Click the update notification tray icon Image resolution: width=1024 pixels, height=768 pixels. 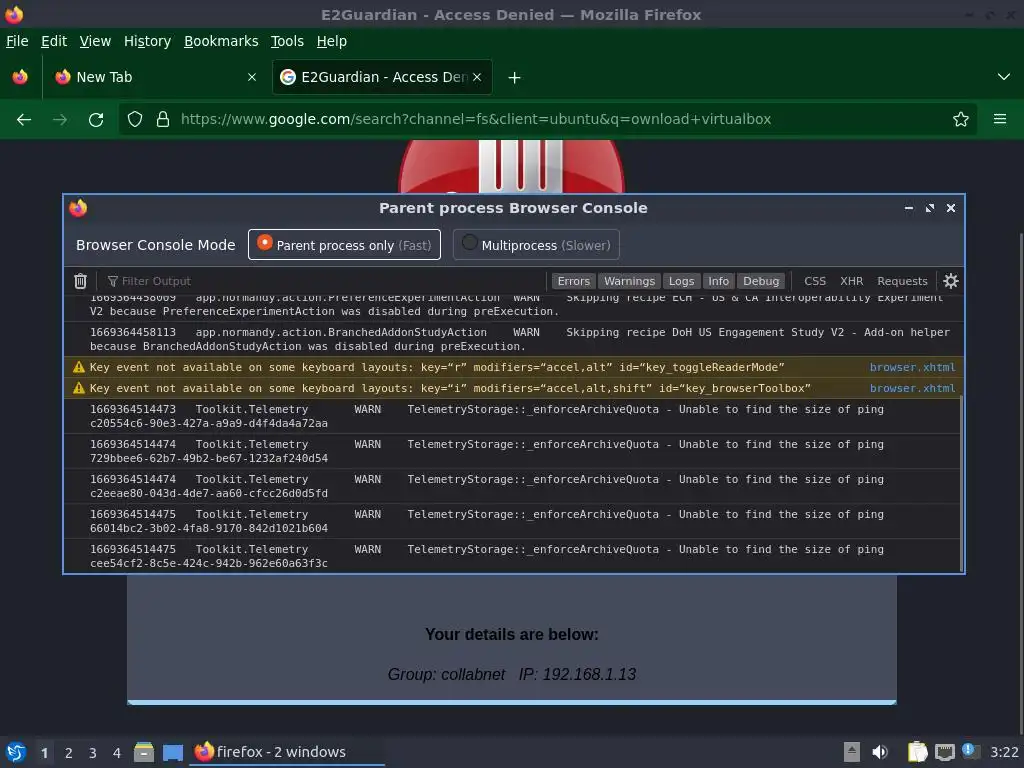[970, 751]
